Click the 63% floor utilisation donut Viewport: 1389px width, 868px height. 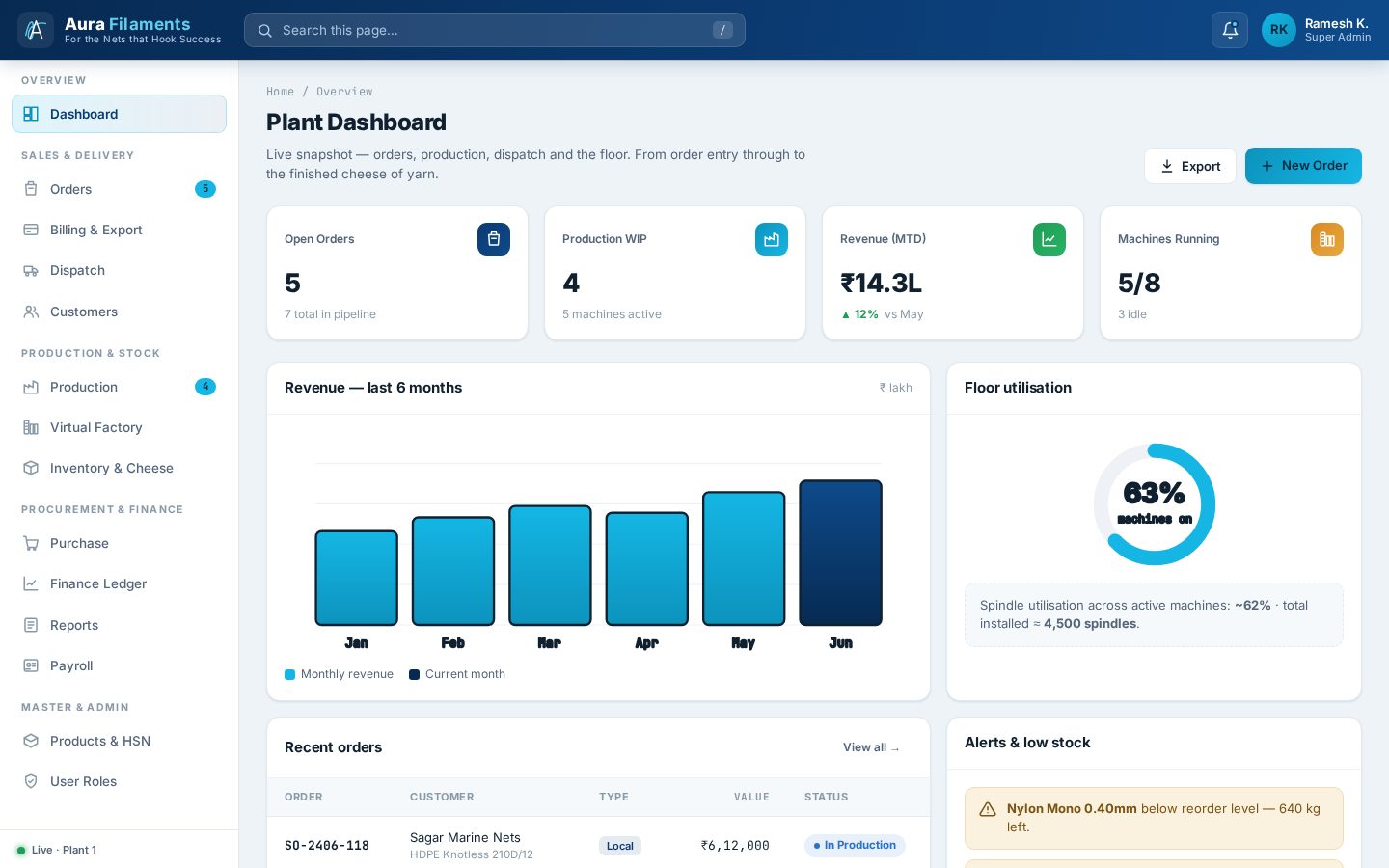[x=1155, y=504]
